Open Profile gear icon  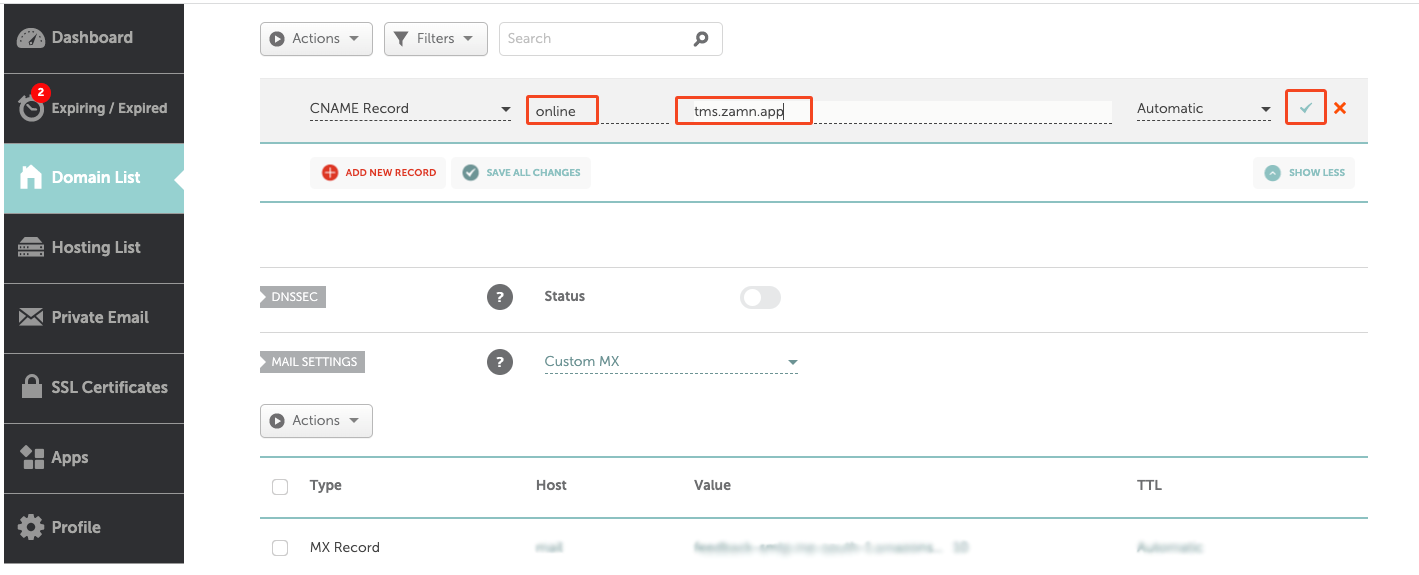click(32, 527)
